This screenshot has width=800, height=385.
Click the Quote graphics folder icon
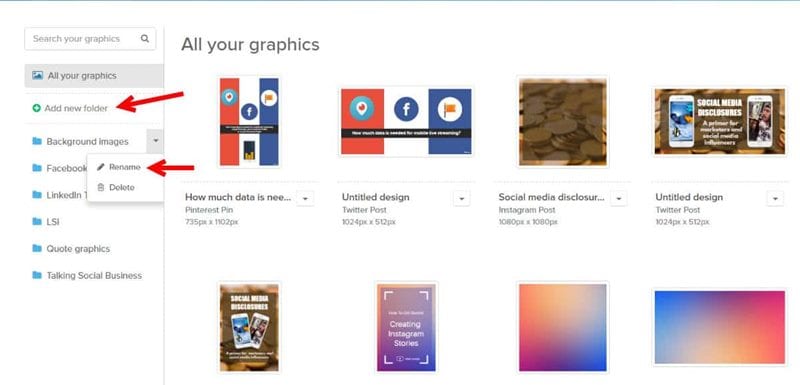tap(37, 248)
